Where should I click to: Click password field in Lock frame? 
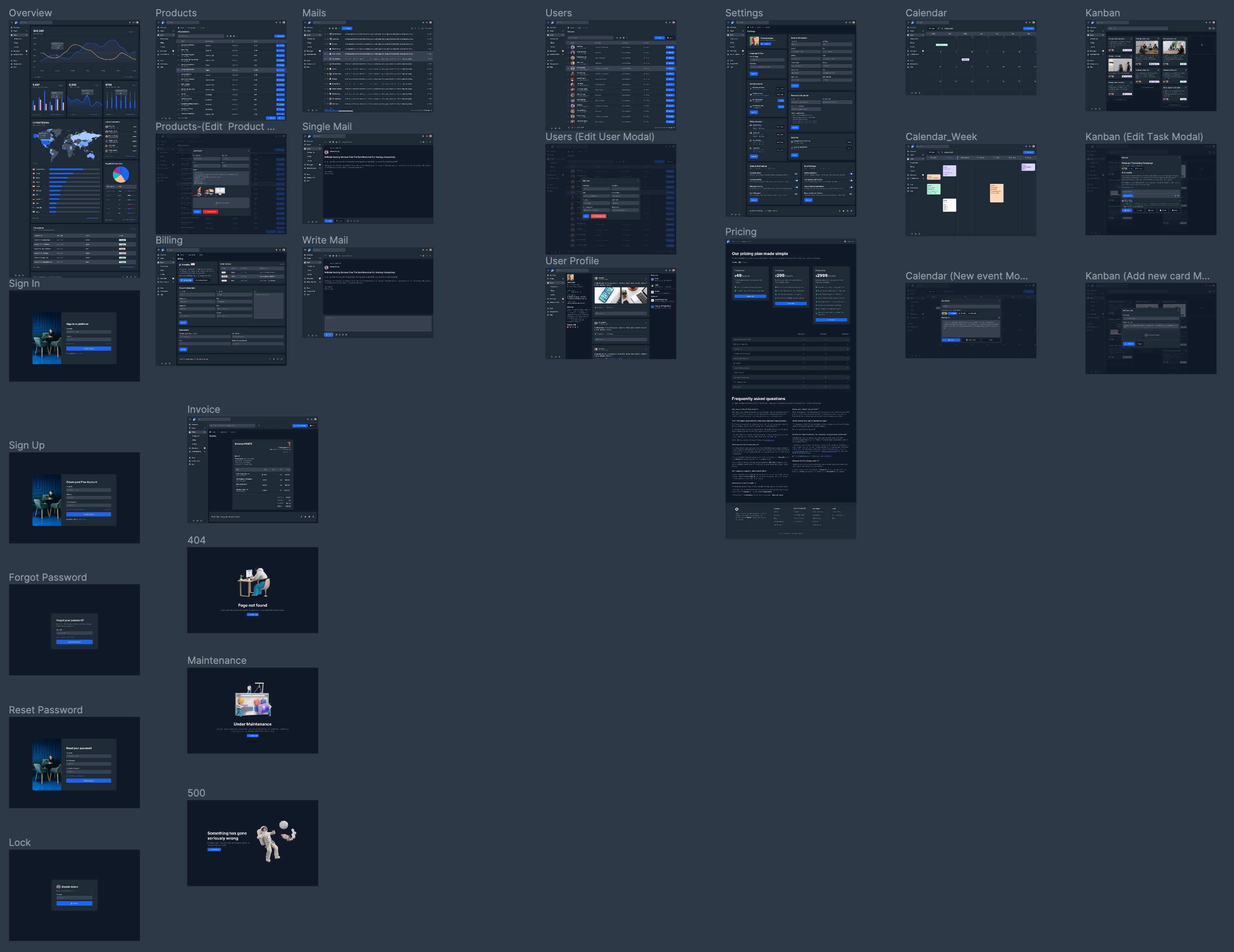(75, 897)
